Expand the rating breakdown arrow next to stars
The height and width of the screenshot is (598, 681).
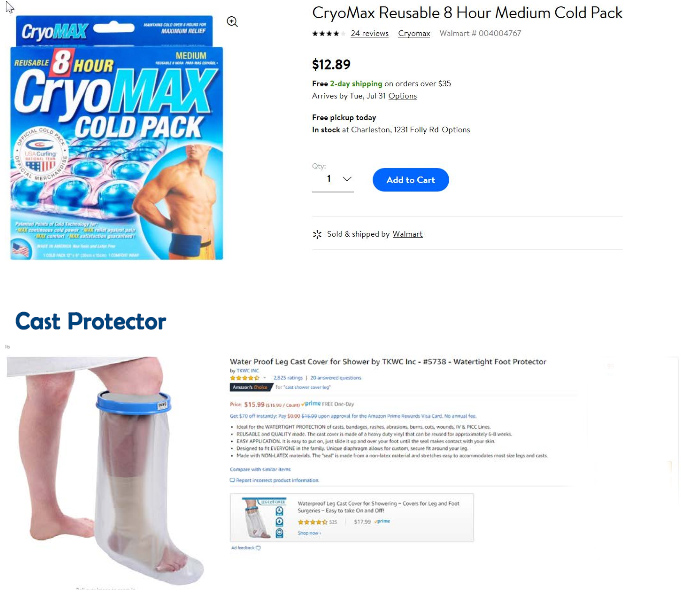[264, 378]
